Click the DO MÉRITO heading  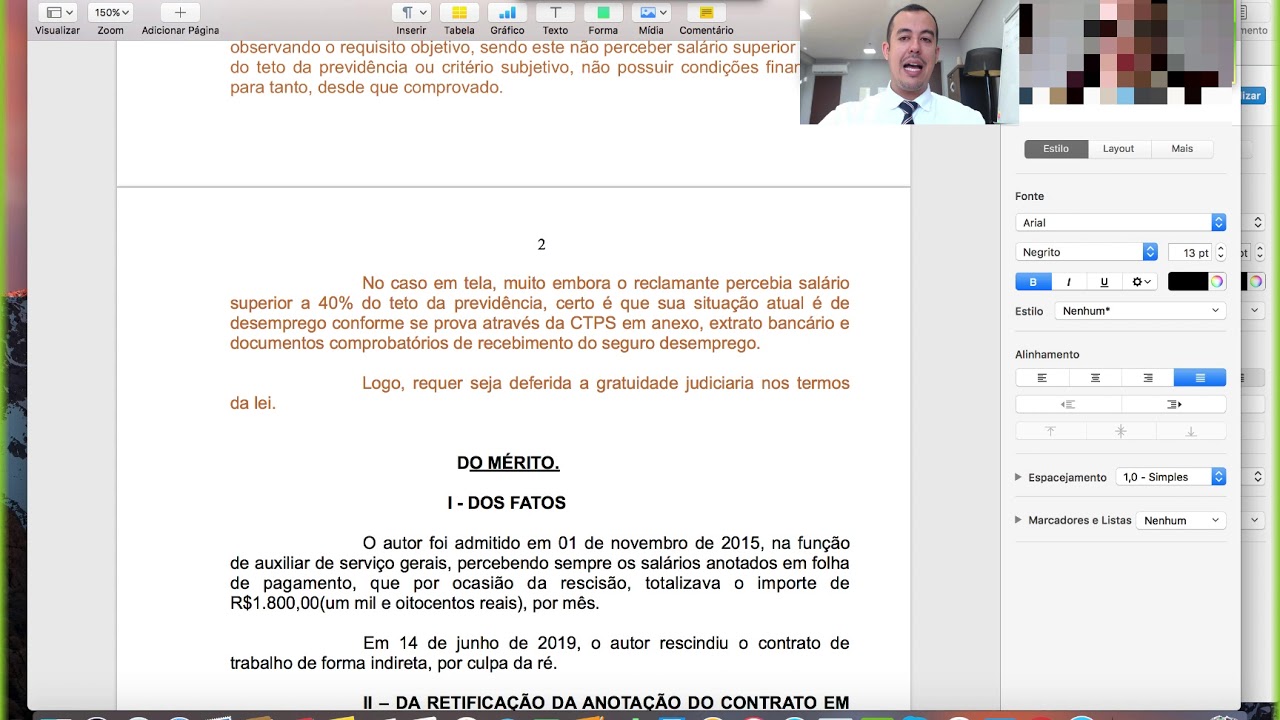click(508, 463)
